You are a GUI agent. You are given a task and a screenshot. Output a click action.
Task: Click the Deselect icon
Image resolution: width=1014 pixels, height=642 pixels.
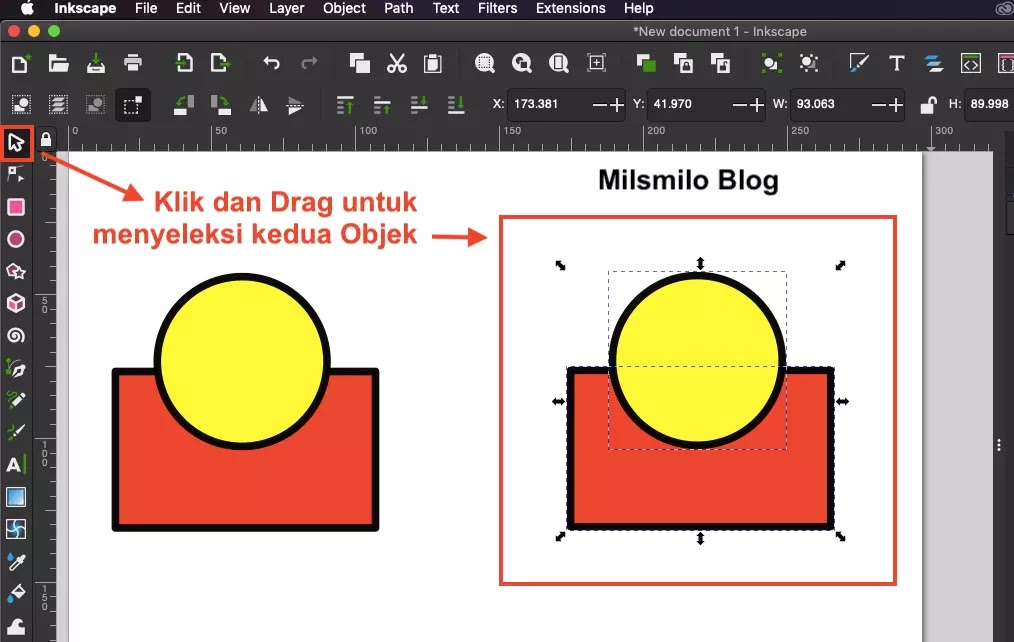click(x=95, y=105)
